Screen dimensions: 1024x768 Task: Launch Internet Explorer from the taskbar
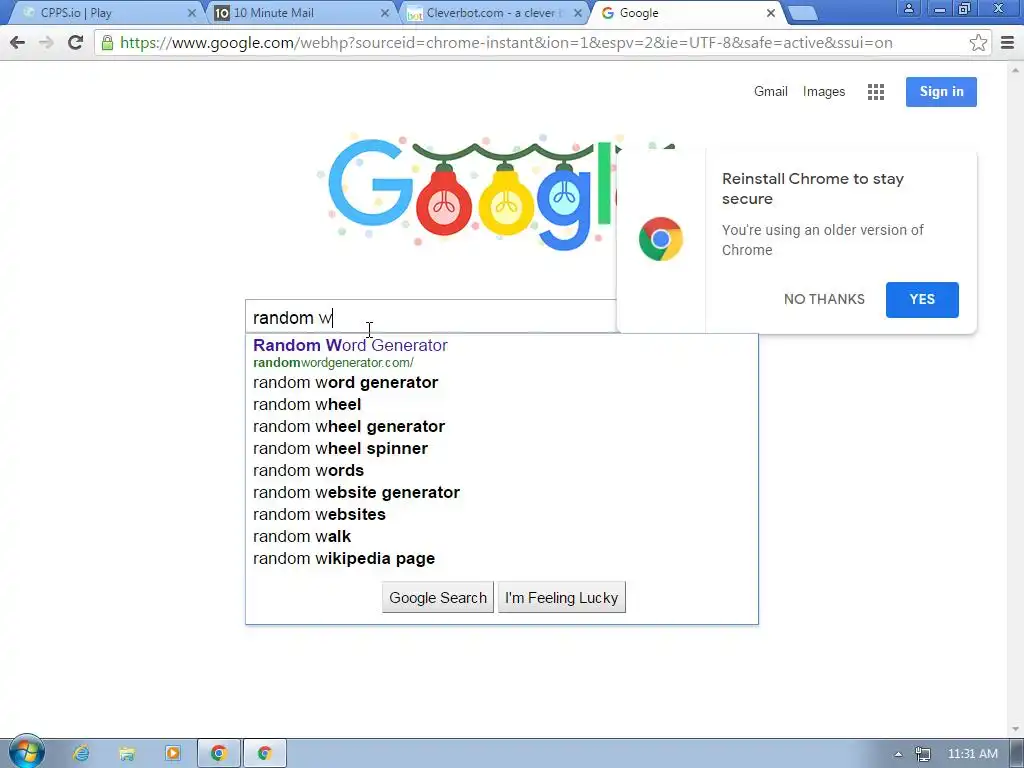(x=81, y=753)
